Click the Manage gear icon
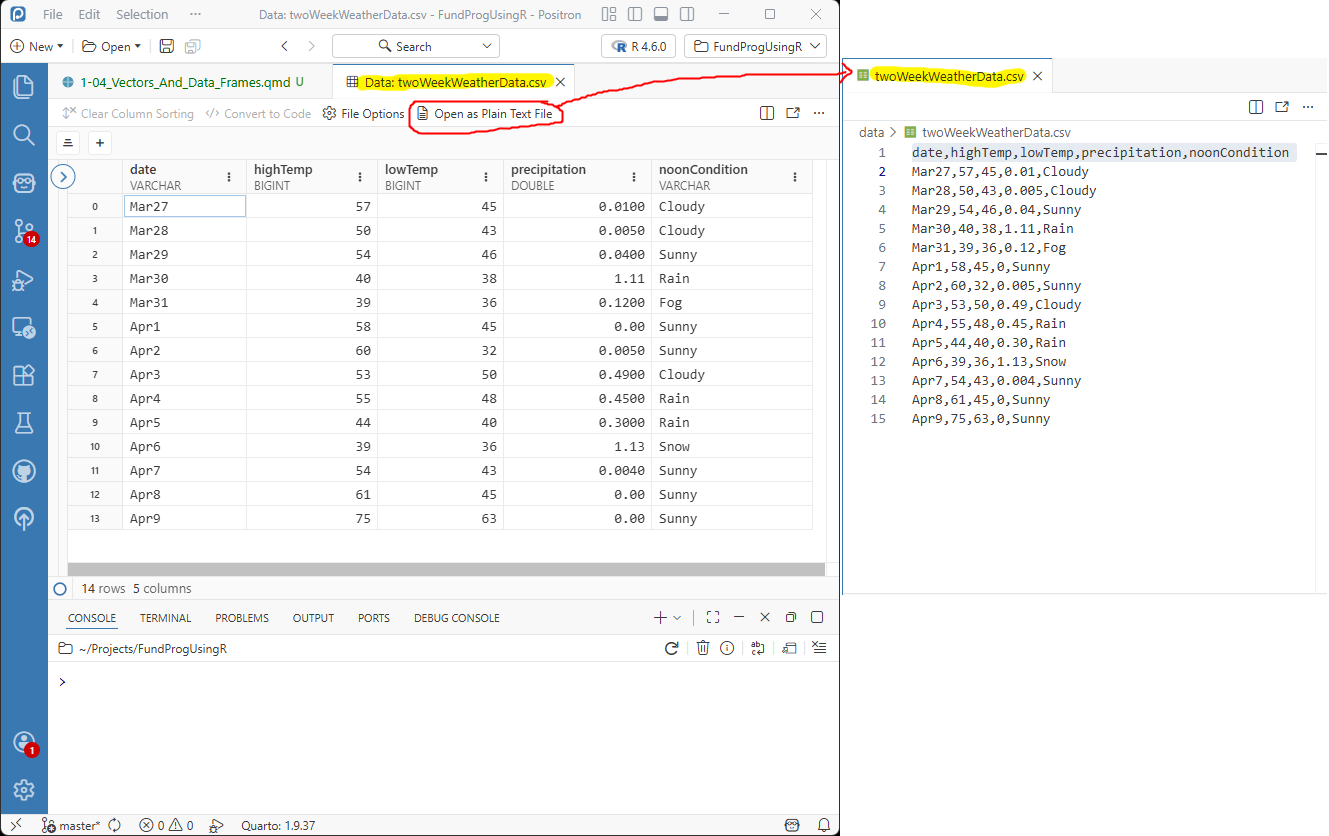 tap(24, 789)
